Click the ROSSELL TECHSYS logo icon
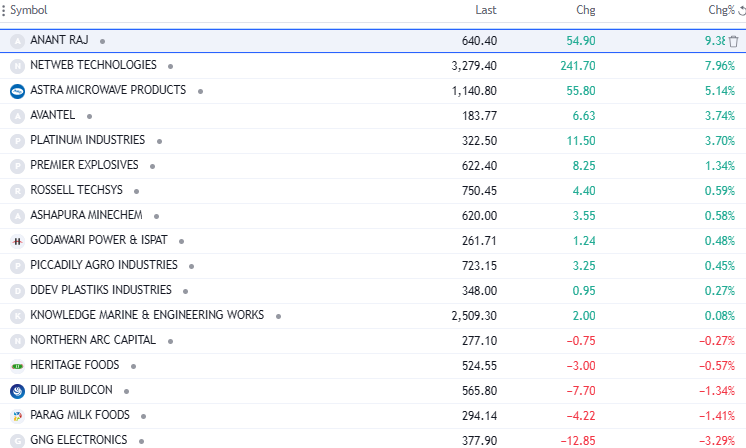Viewport: 746px width, 448px height. pos(17,191)
